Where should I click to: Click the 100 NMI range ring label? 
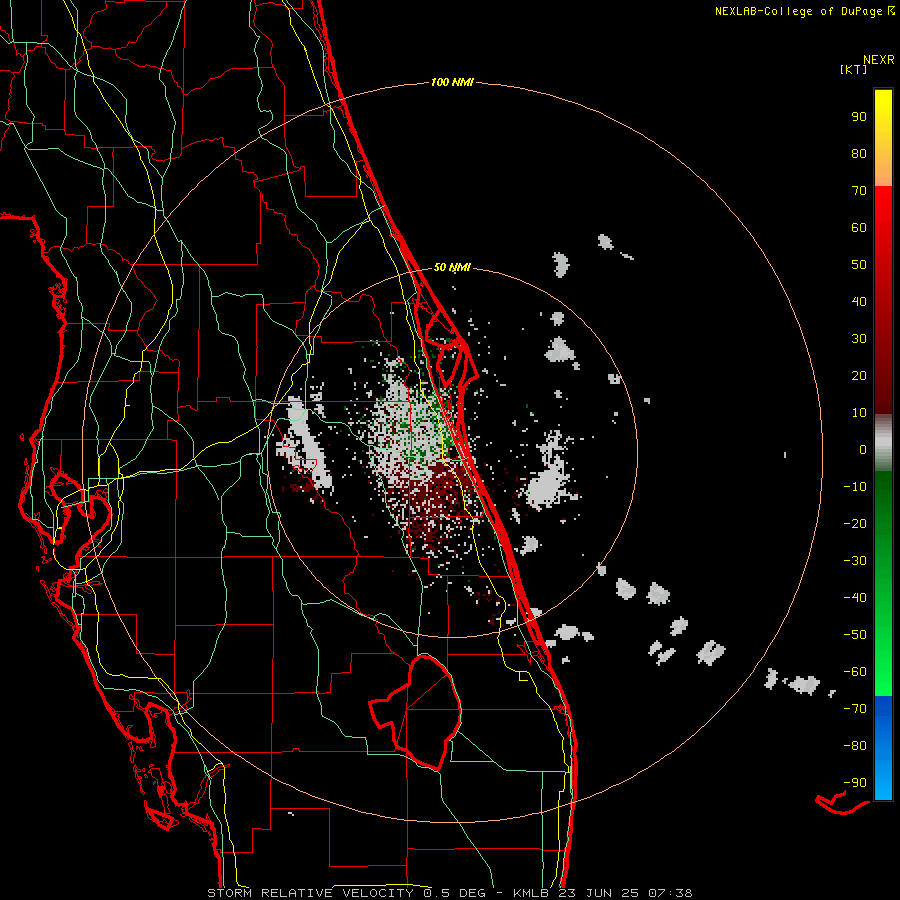pos(452,83)
